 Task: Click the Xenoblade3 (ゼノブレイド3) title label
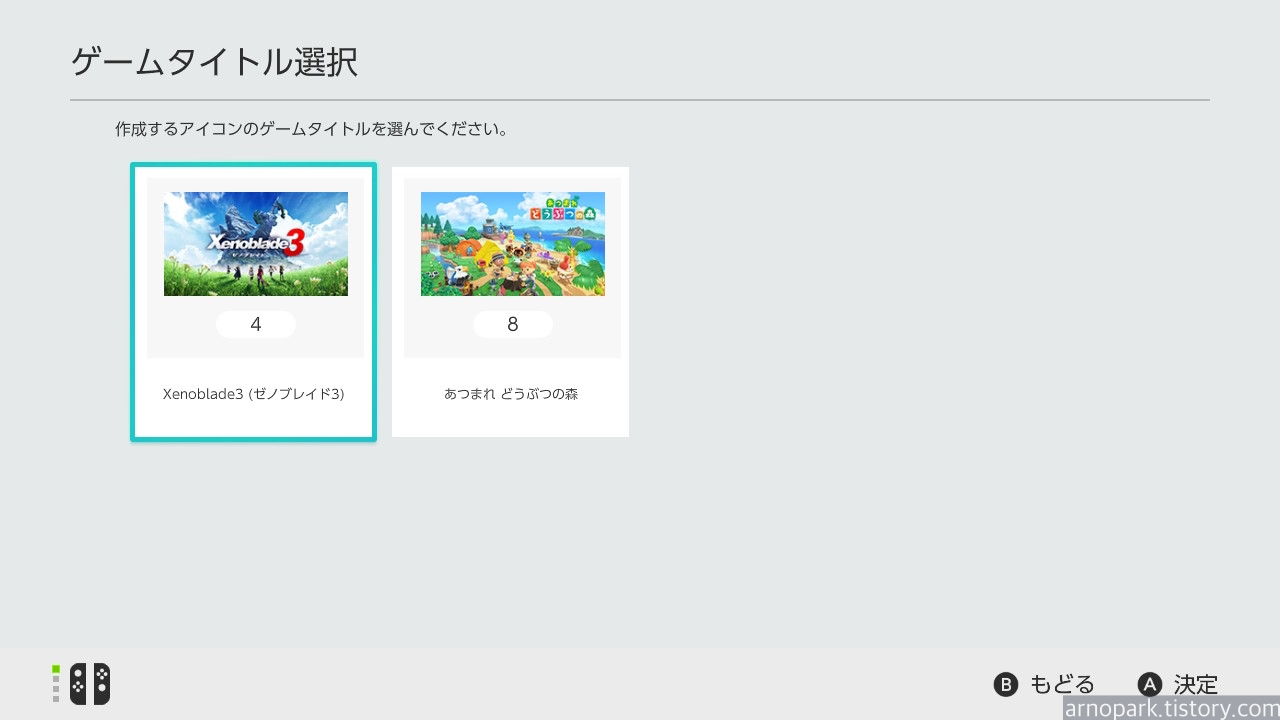(253, 394)
